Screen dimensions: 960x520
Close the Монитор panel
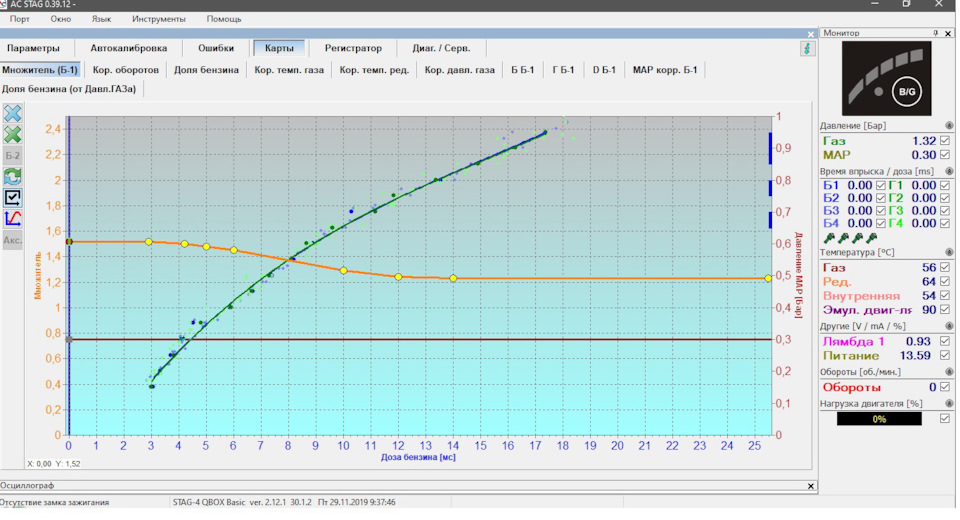pos(948,33)
